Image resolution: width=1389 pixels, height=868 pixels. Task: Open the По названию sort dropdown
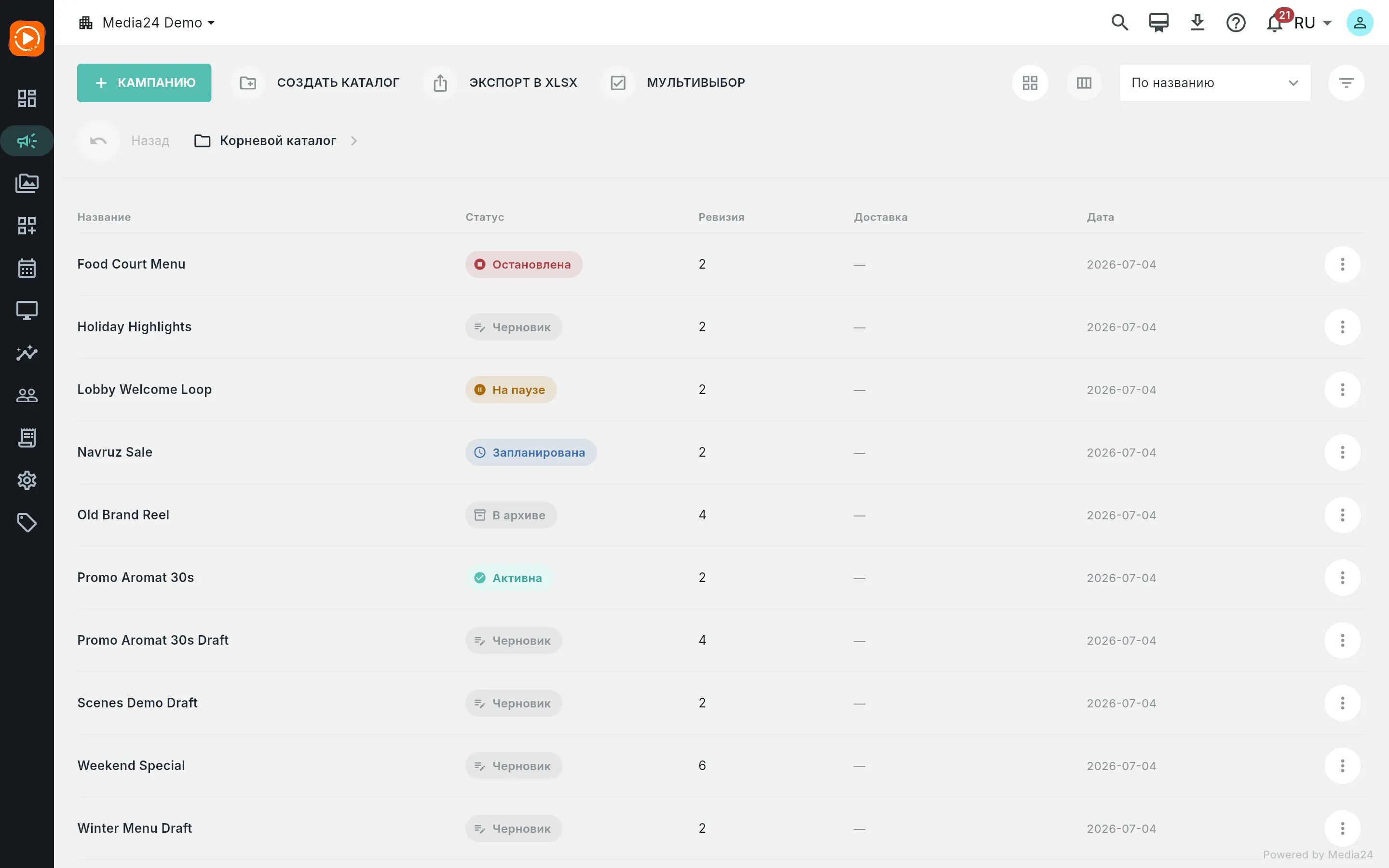coord(1215,82)
